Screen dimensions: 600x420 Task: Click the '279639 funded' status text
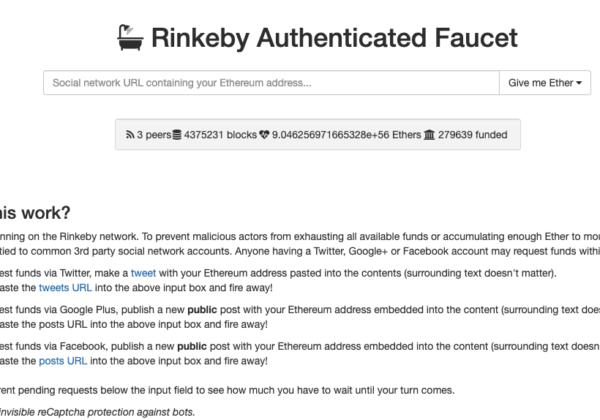click(x=473, y=135)
